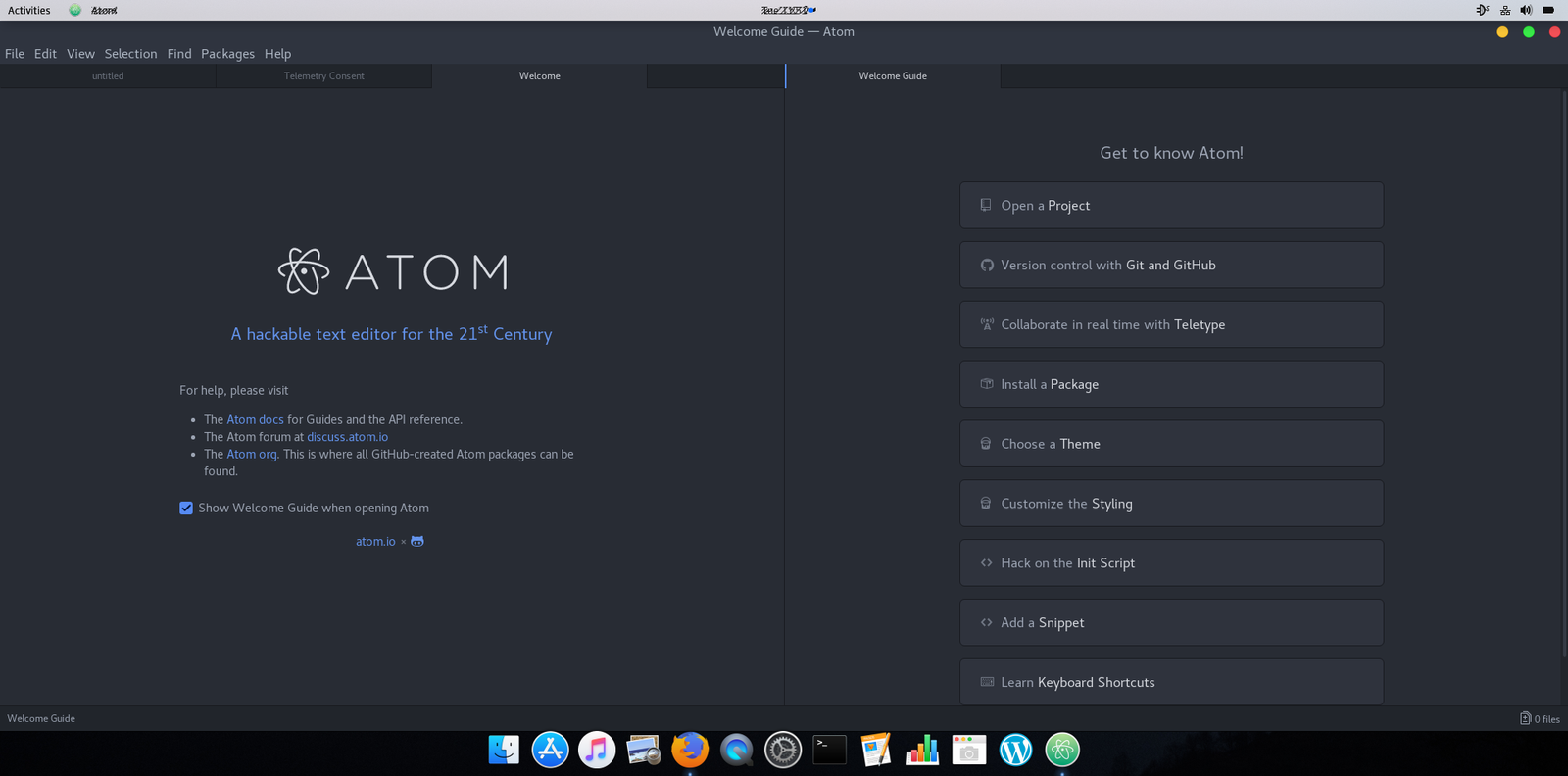Image resolution: width=1568 pixels, height=776 pixels.
Task: Launch App Store from the dock
Action: 550,750
